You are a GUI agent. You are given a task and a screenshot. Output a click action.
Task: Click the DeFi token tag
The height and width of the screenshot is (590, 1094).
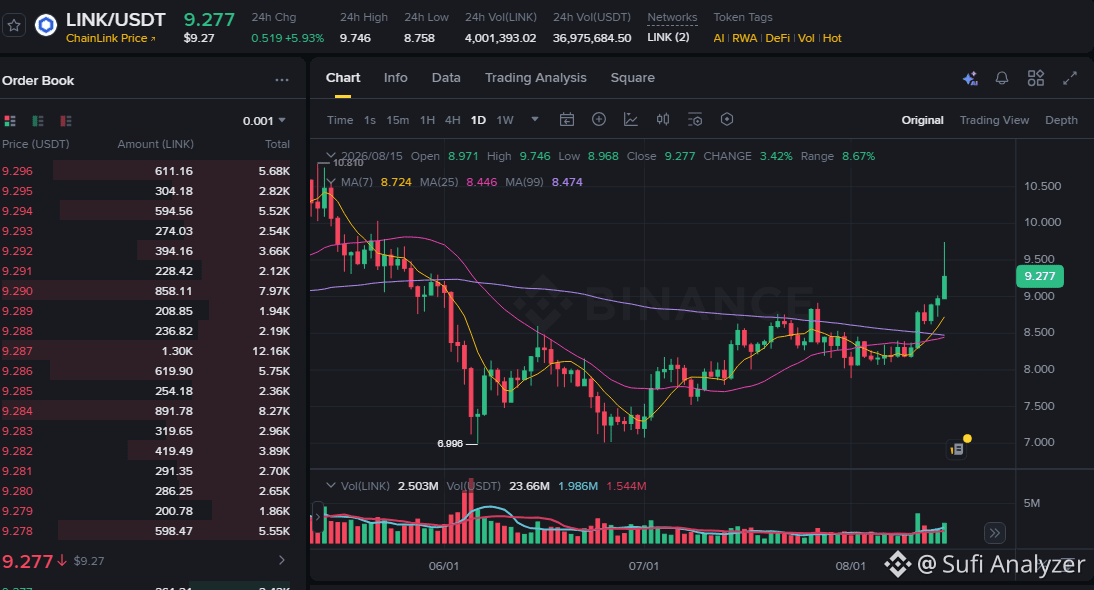777,38
